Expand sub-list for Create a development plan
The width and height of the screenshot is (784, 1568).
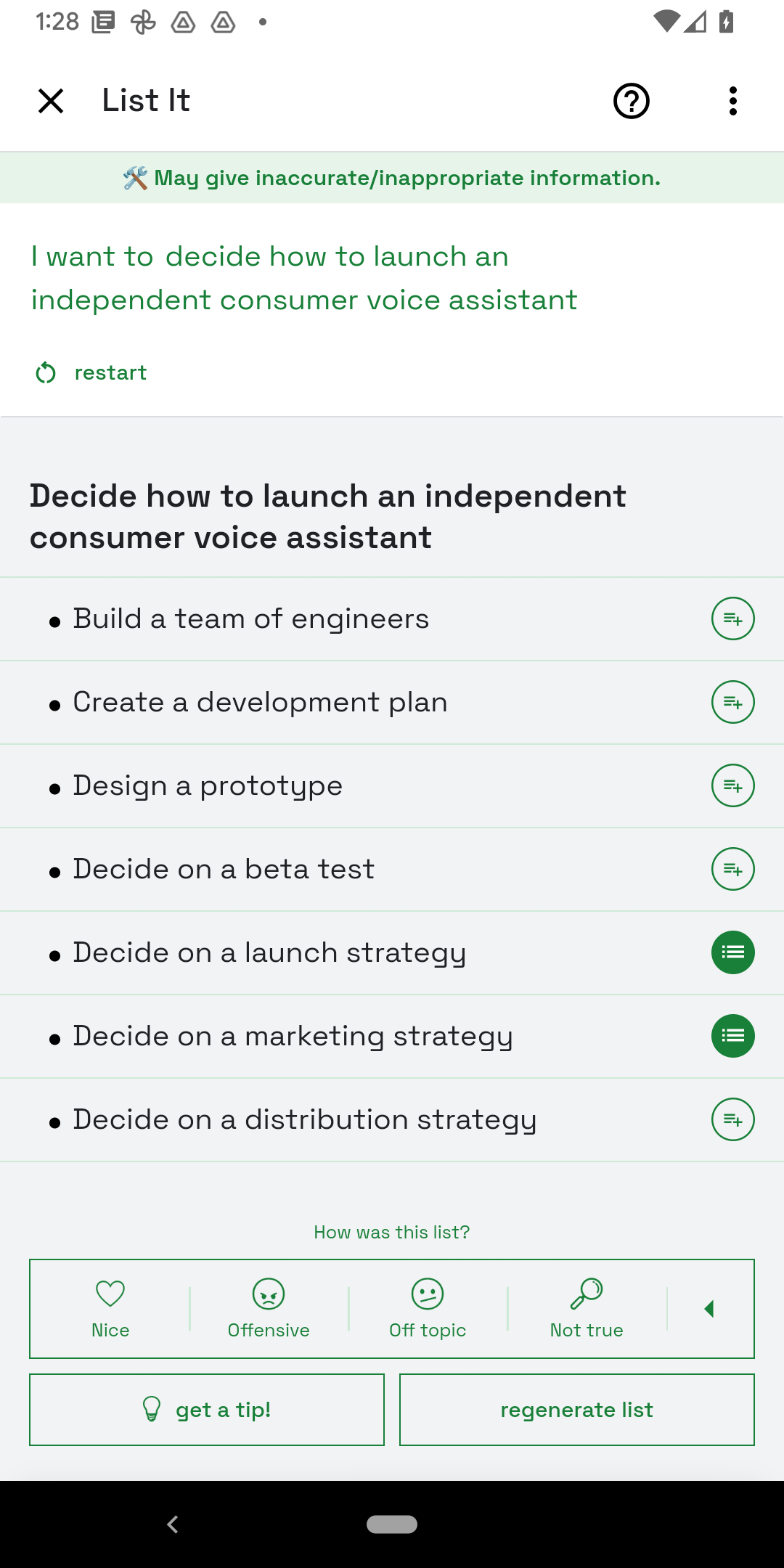click(x=733, y=702)
